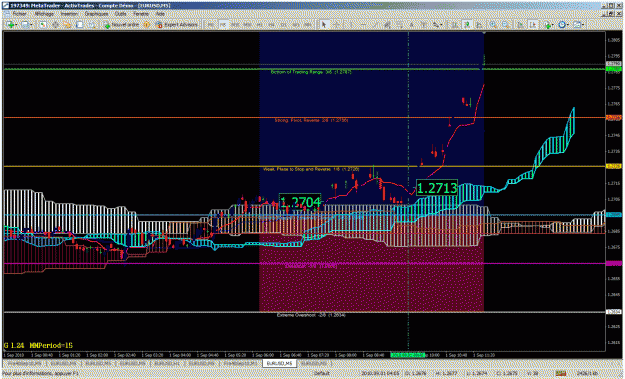Click the MMPeriod=15 chart text

pos(51,345)
